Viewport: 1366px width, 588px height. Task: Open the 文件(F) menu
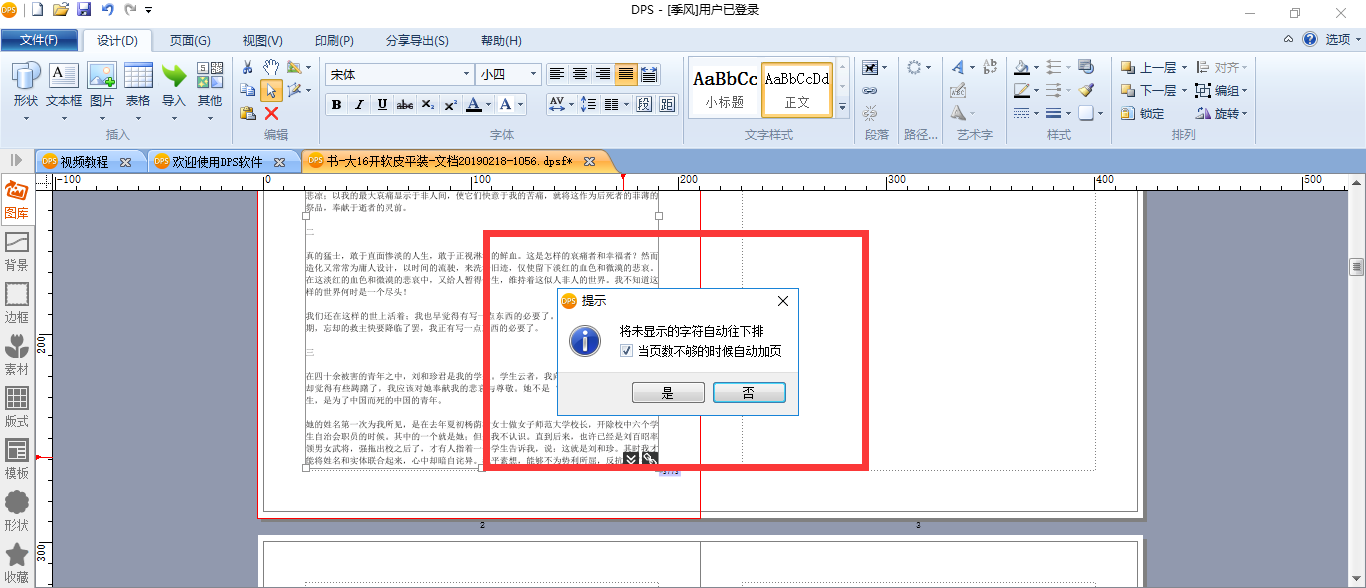pos(39,40)
